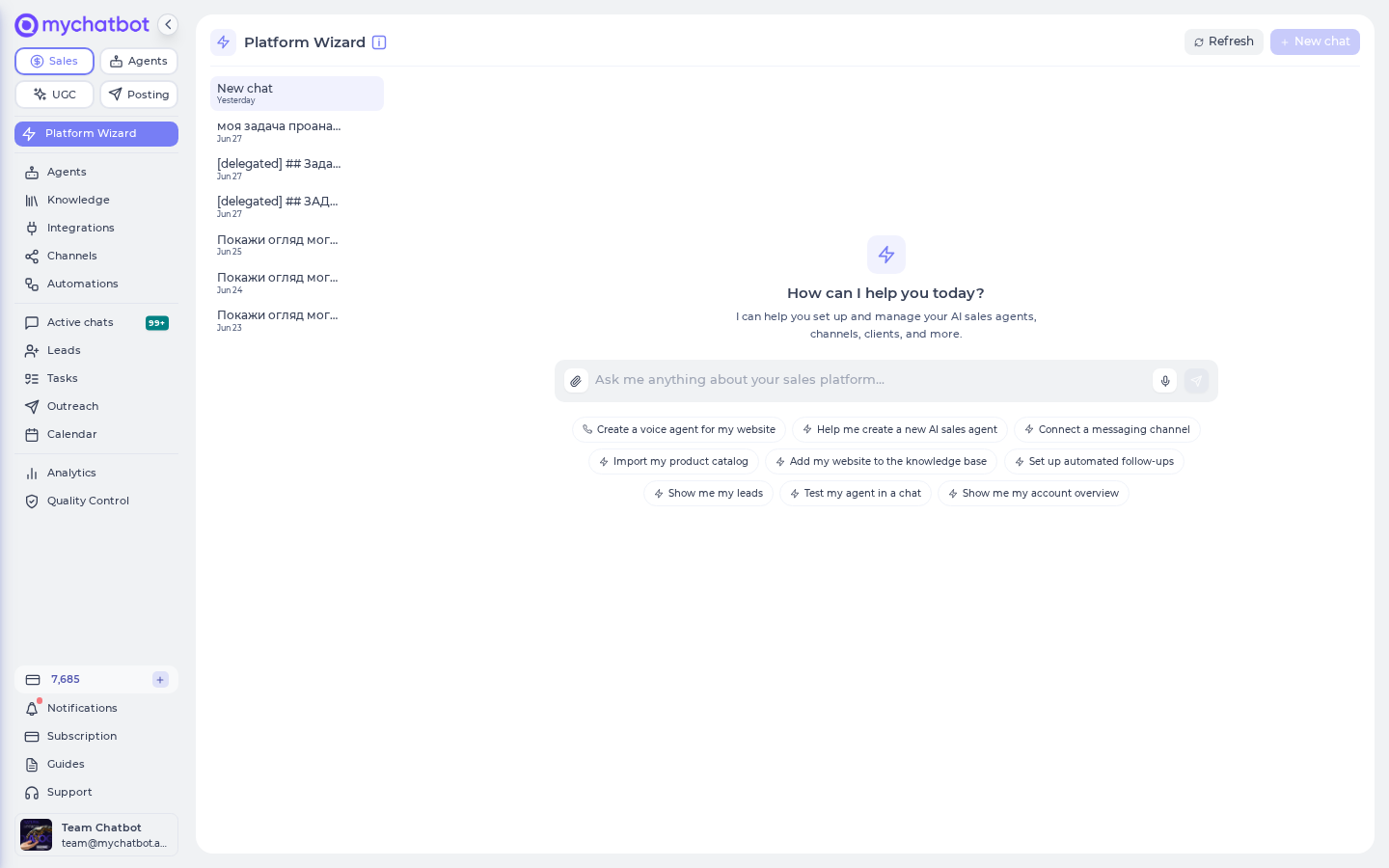The height and width of the screenshot is (868, 1389).
Task: Click the Knowledge library icon
Action: (32, 201)
